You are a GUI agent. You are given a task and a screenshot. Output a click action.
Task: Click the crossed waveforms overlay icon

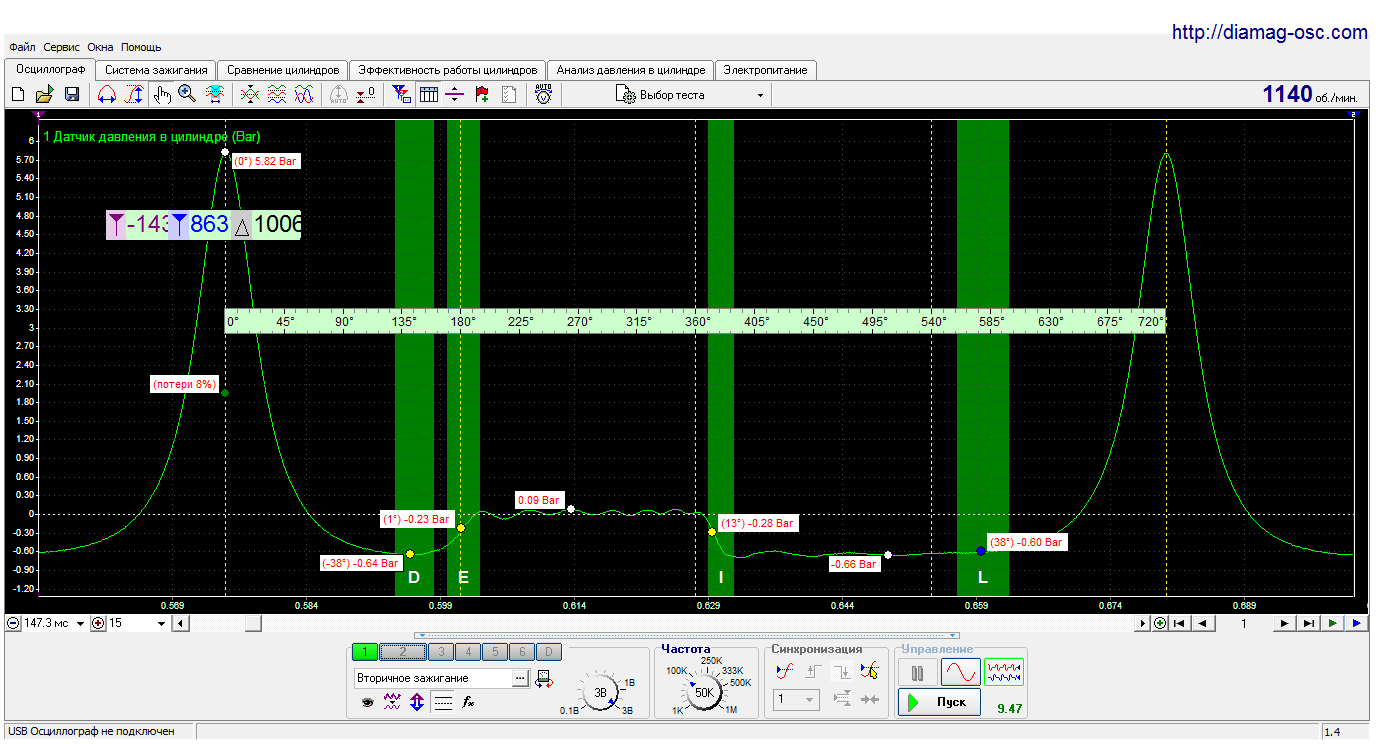[250, 94]
